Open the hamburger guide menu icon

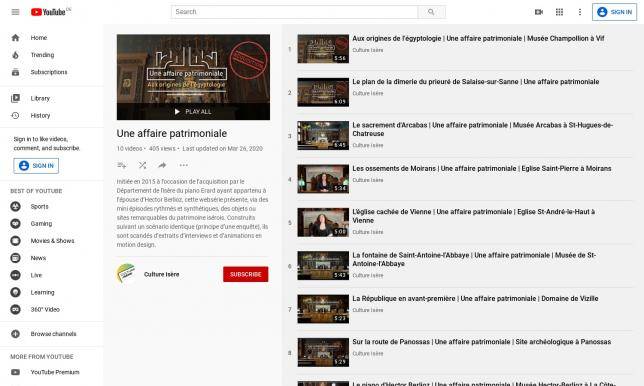tap(15, 12)
